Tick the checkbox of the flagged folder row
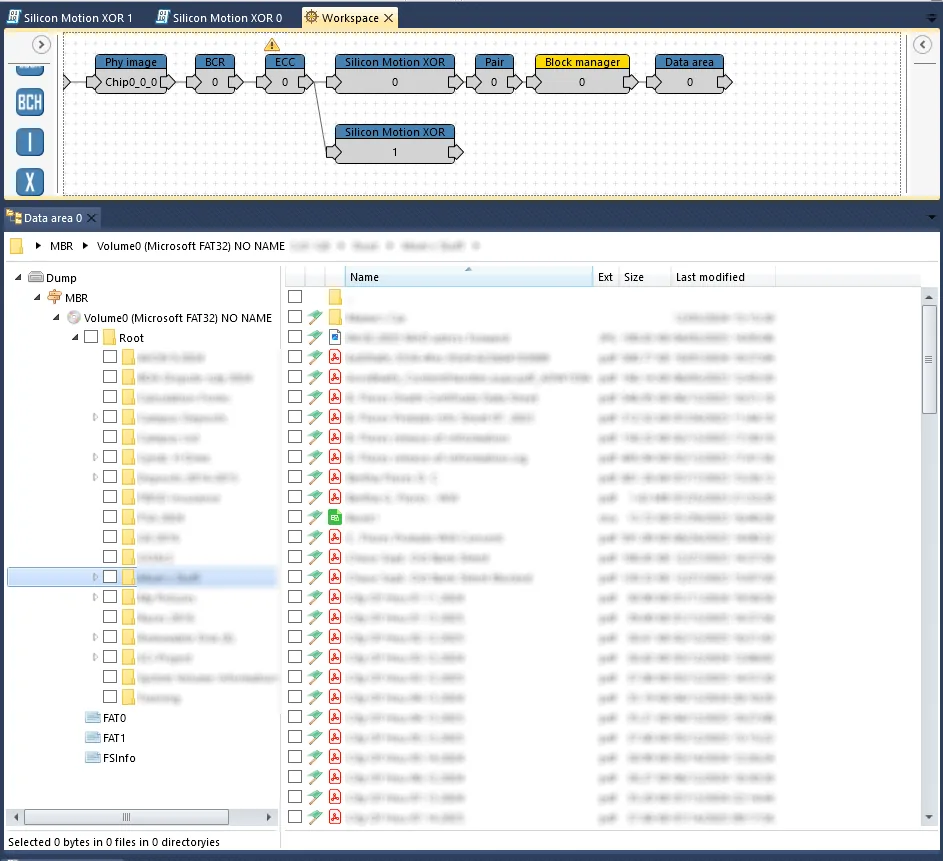The image size is (943, 861). (x=295, y=317)
